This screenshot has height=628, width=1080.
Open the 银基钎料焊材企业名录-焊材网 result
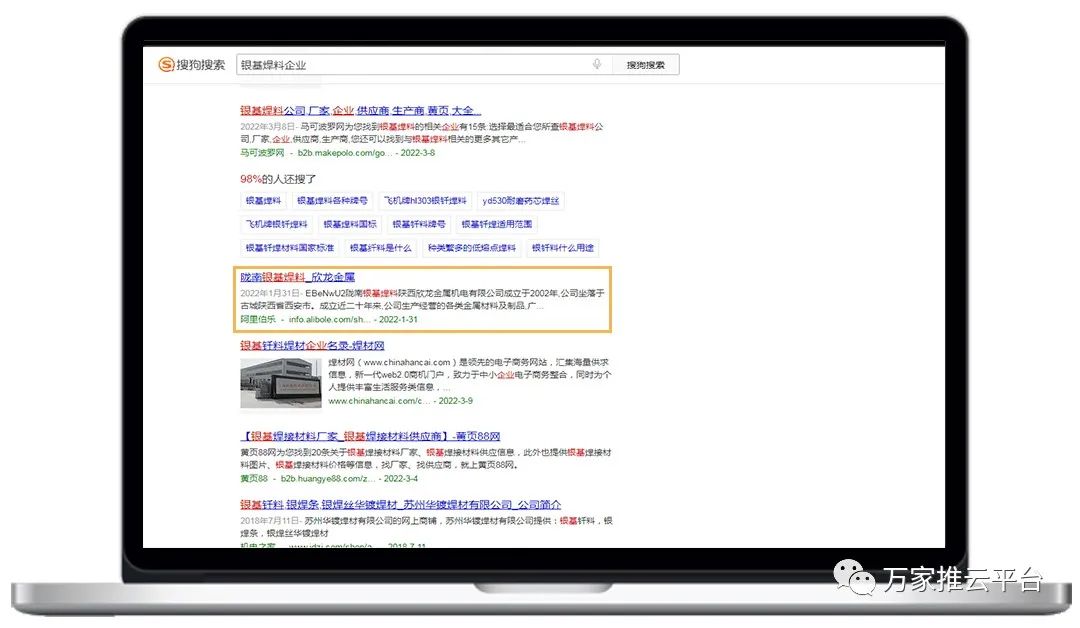coord(312,346)
